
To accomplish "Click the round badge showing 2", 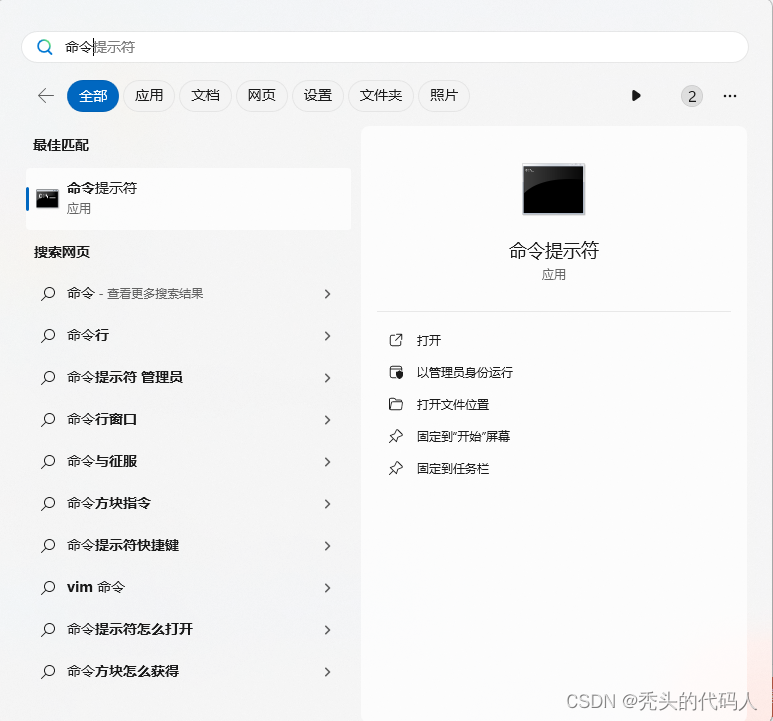I will (692, 96).
